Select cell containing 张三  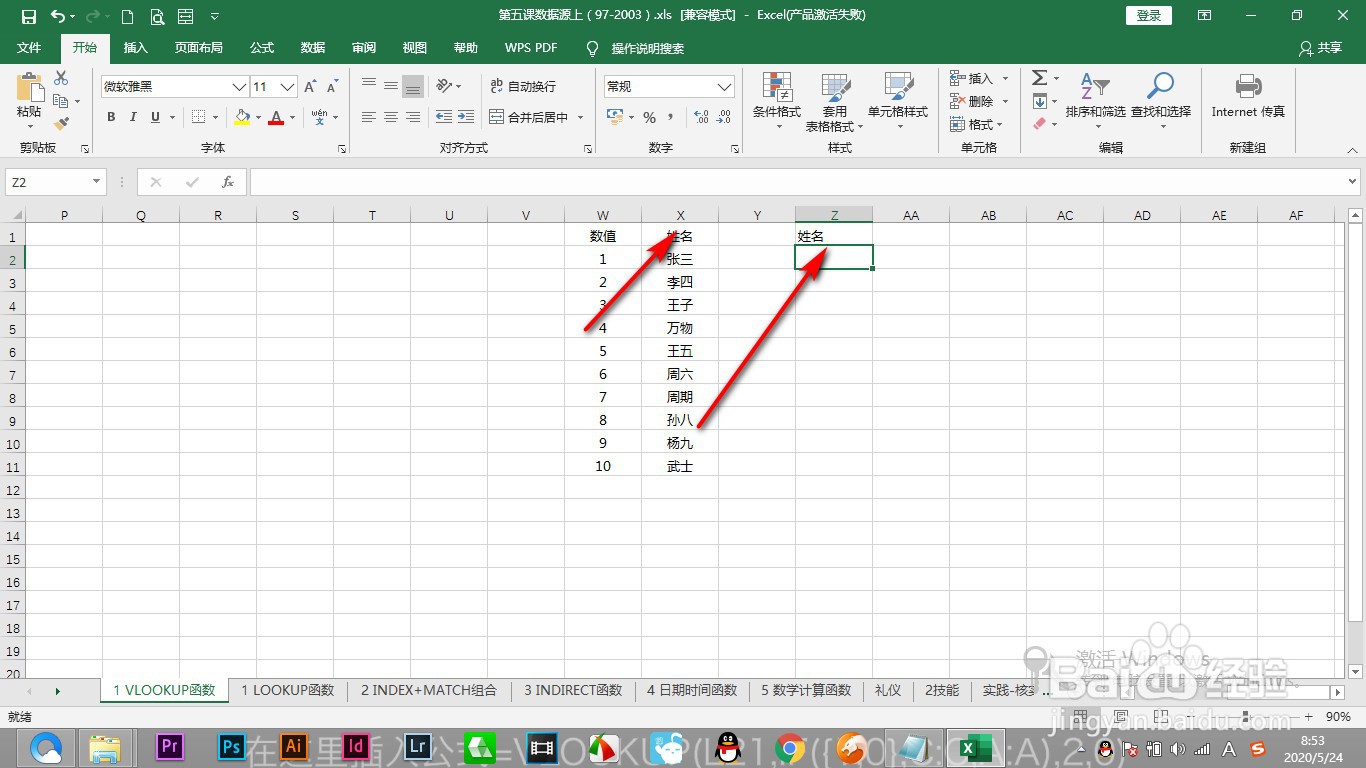point(680,259)
